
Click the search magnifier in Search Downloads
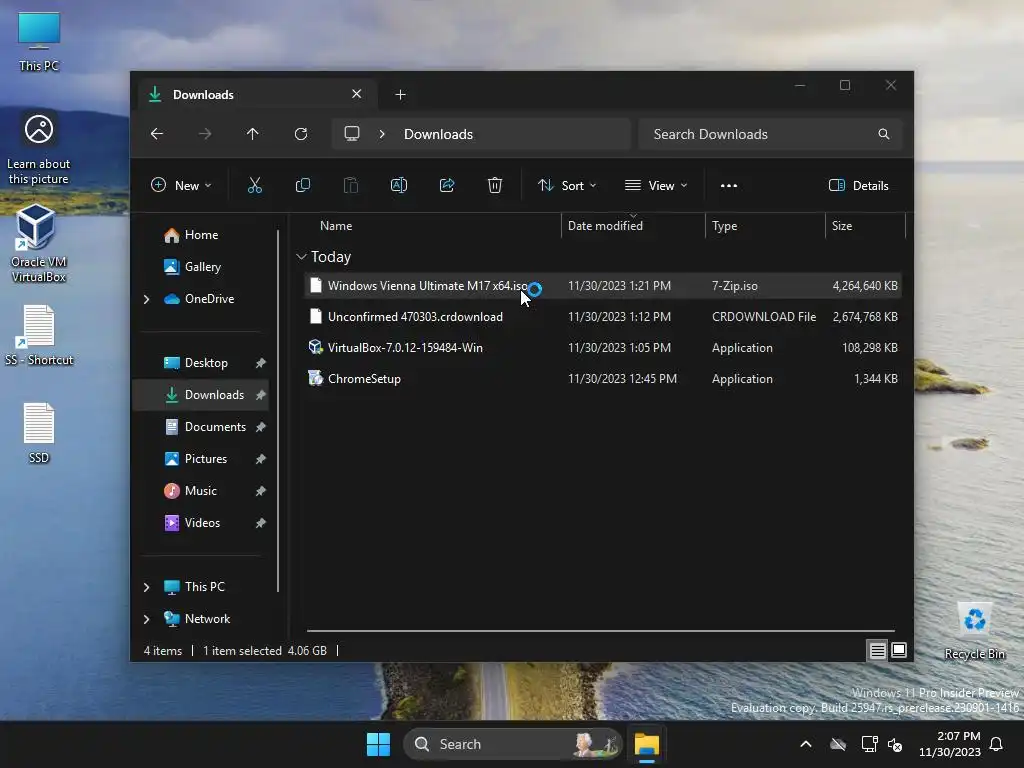point(884,134)
